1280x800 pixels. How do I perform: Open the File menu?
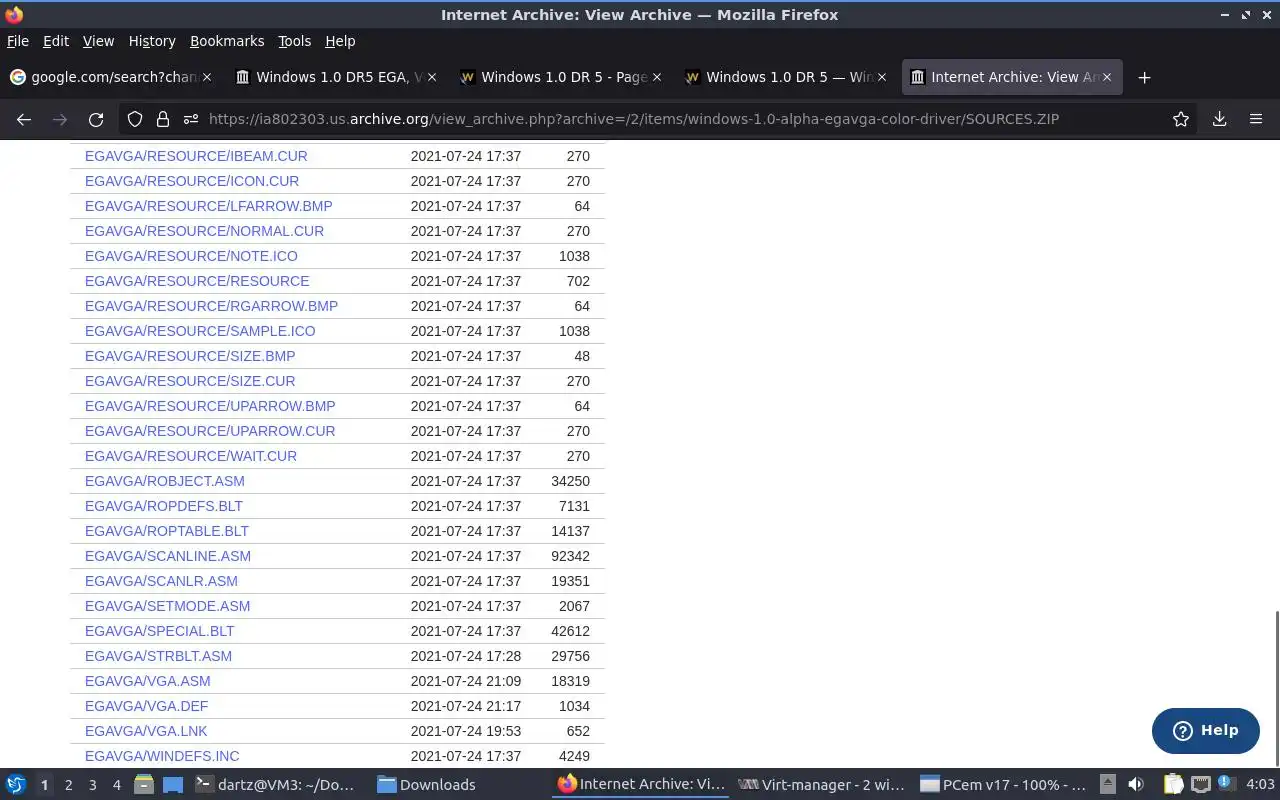point(18,41)
